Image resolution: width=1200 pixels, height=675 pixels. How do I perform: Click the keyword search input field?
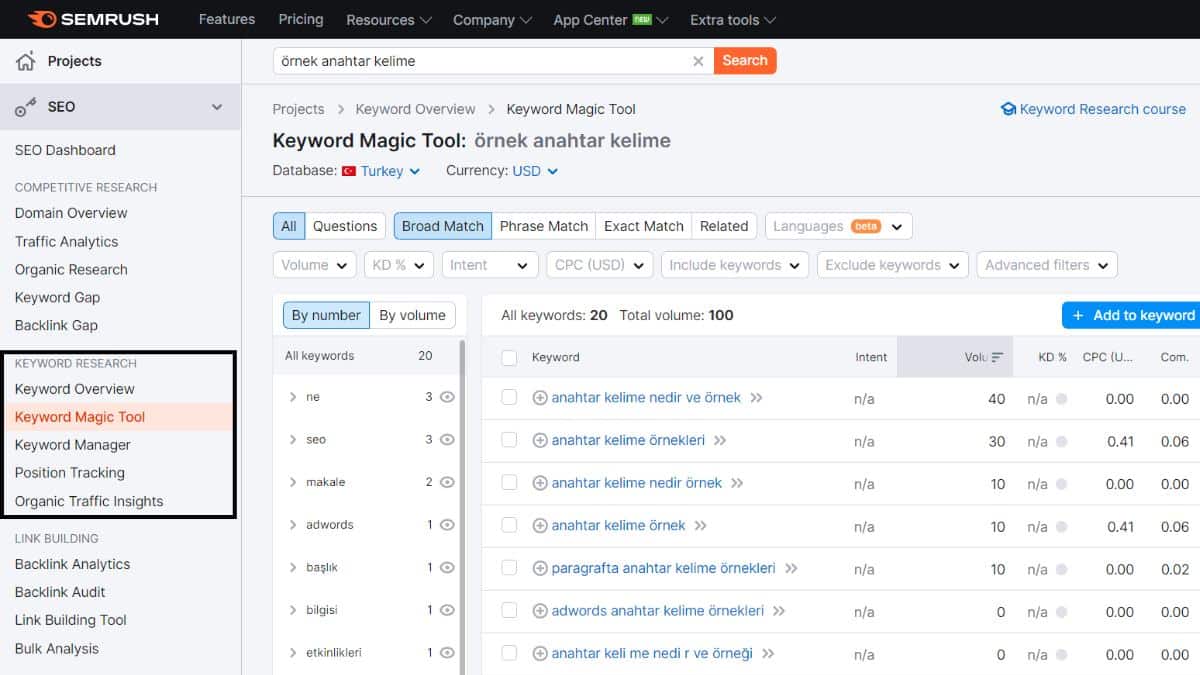pyautogui.click(x=480, y=61)
